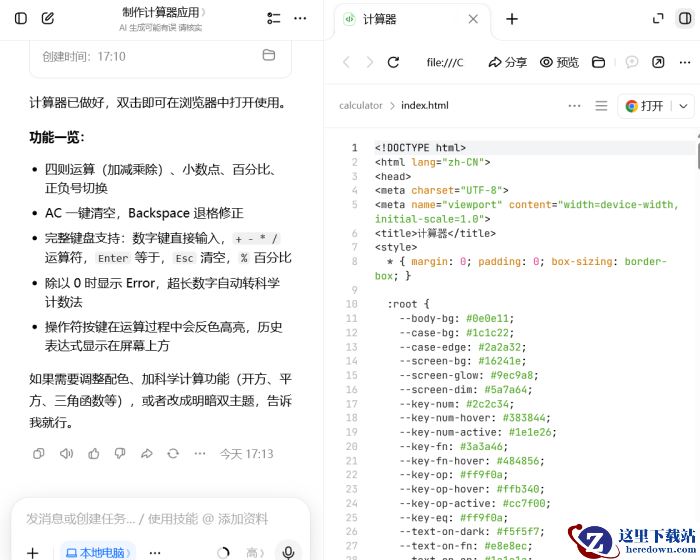Select the index.html breadcrumb
Screen dimensions: 700x560
coord(425,105)
